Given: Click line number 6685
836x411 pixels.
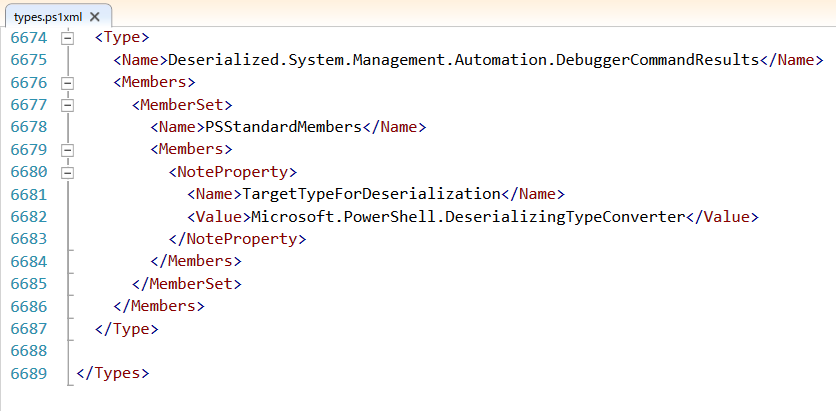Looking at the screenshot, I should point(28,284).
